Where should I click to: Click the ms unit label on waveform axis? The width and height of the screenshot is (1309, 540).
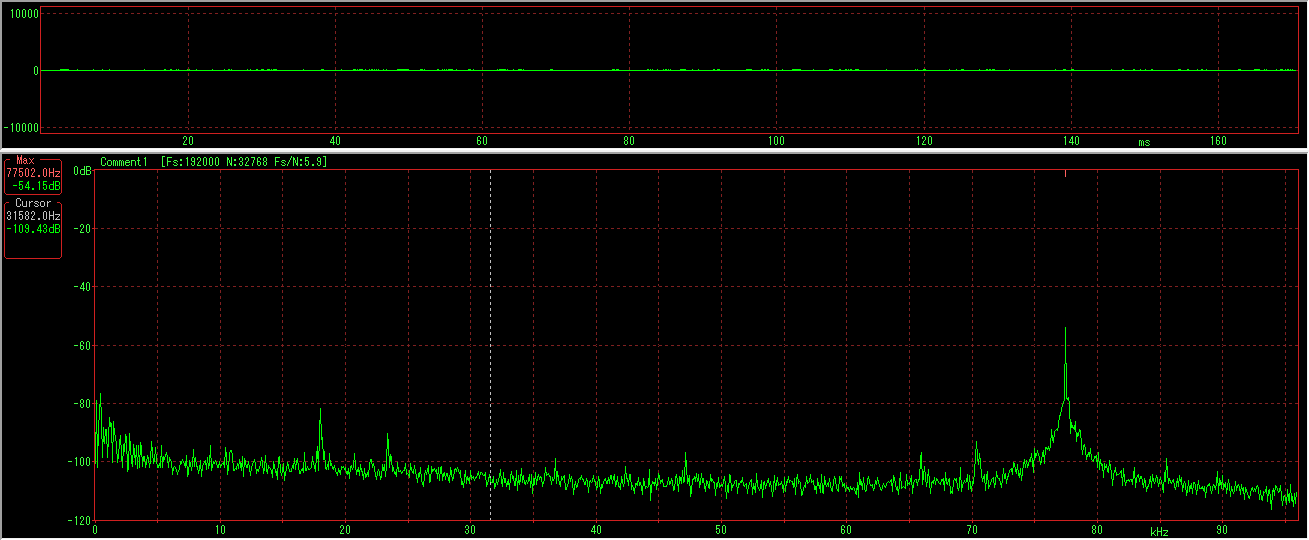1143,142
